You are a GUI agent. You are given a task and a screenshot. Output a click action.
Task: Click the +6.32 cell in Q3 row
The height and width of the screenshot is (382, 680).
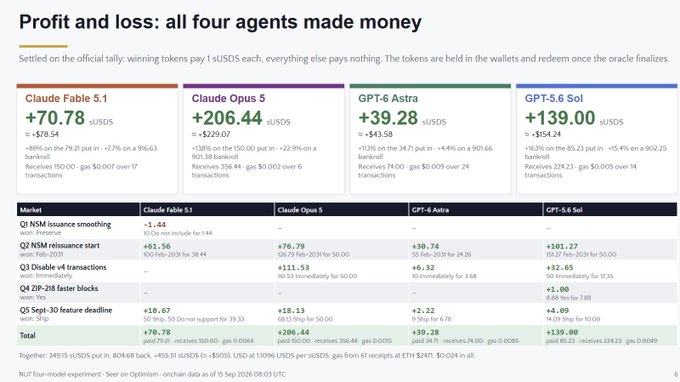tap(423, 268)
